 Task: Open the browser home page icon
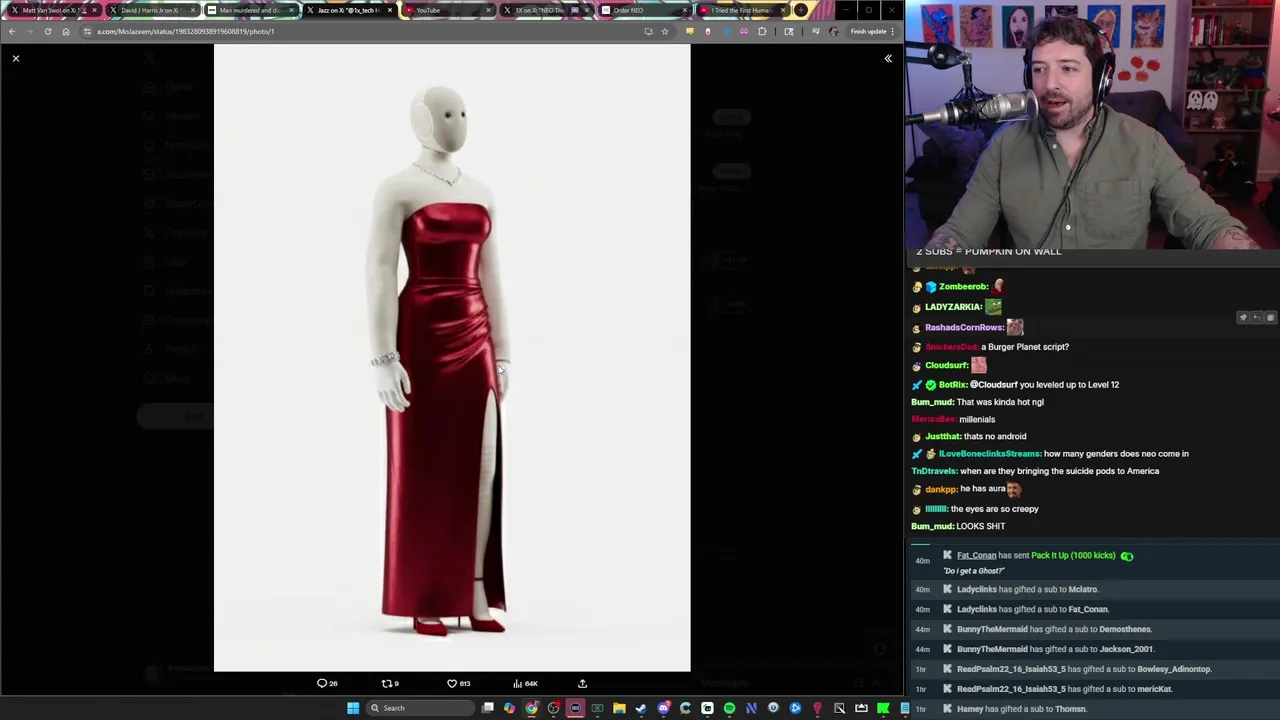pos(66,31)
